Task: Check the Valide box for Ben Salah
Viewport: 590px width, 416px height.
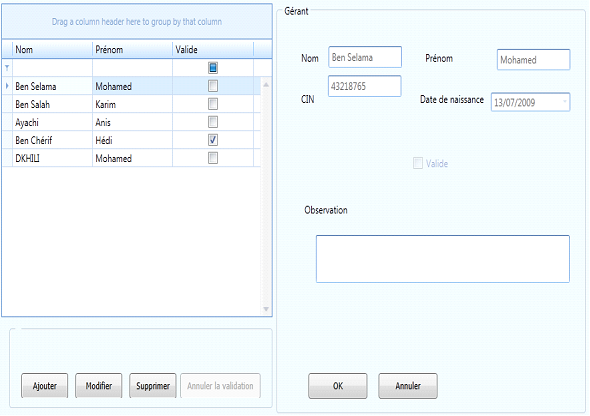Action: (x=213, y=104)
